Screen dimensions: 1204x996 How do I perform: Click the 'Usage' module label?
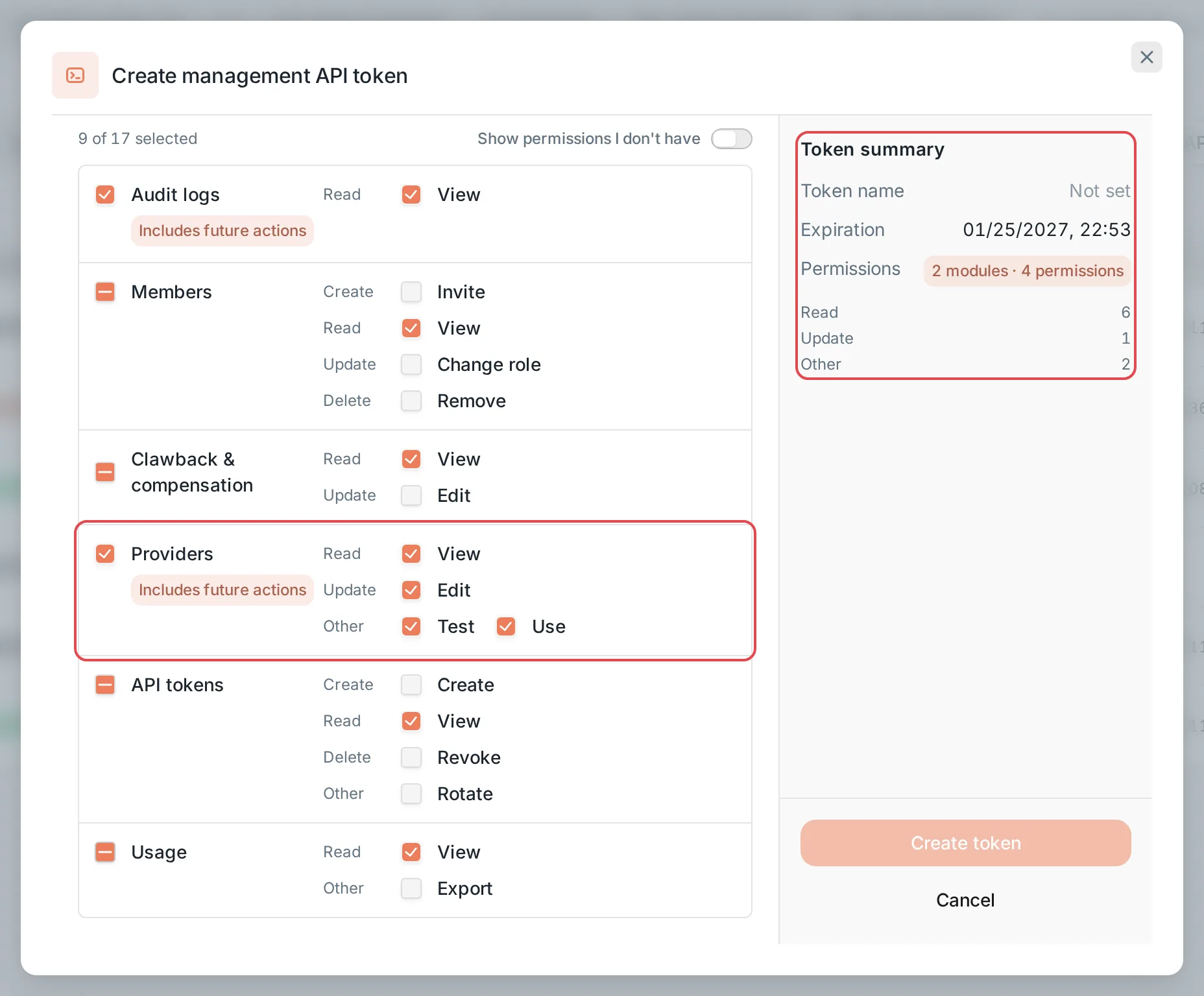[159, 852]
